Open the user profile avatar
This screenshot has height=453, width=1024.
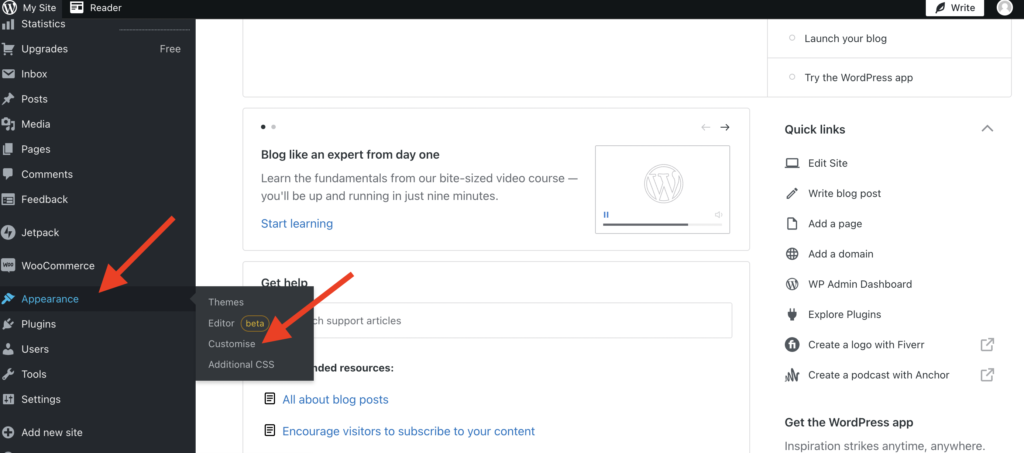(1004, 8)
